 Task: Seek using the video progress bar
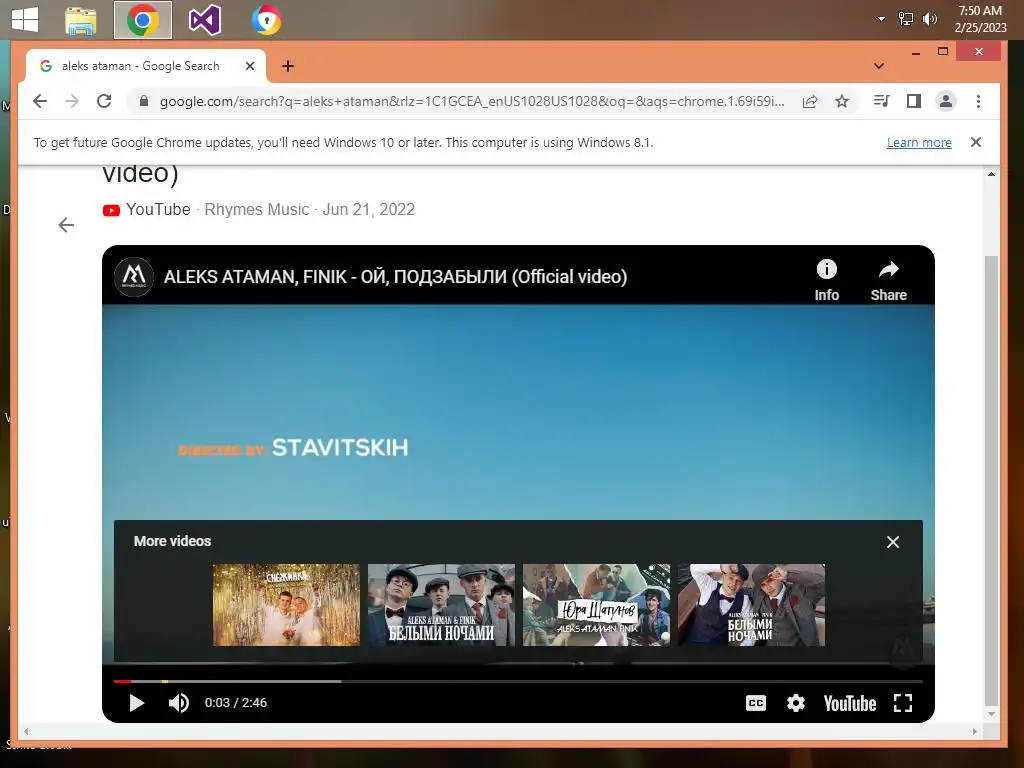click(518, 681)
